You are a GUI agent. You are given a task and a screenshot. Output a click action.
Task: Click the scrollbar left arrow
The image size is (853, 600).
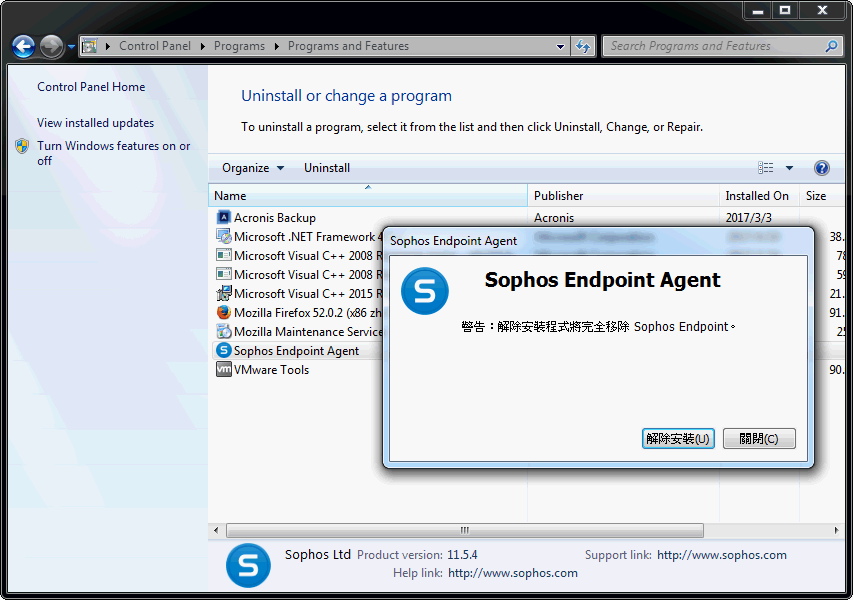point(216,530)
